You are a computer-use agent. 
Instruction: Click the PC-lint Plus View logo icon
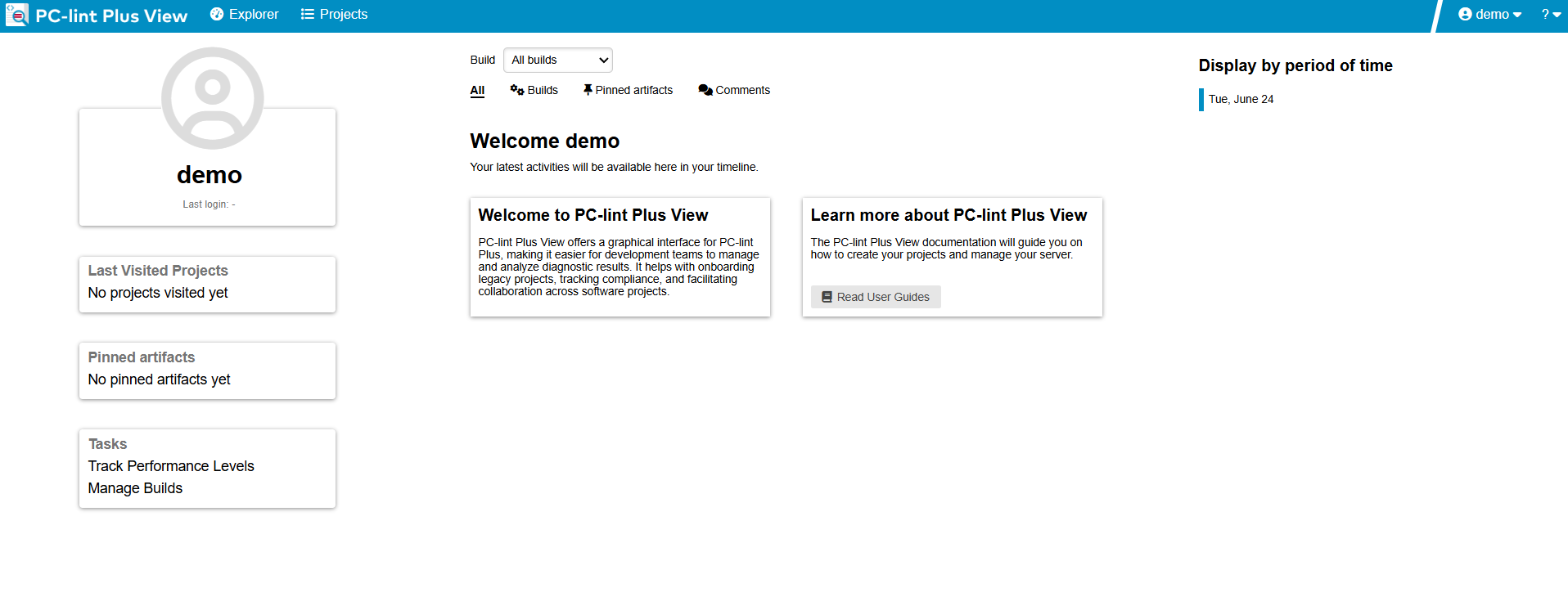click(16, 15)
